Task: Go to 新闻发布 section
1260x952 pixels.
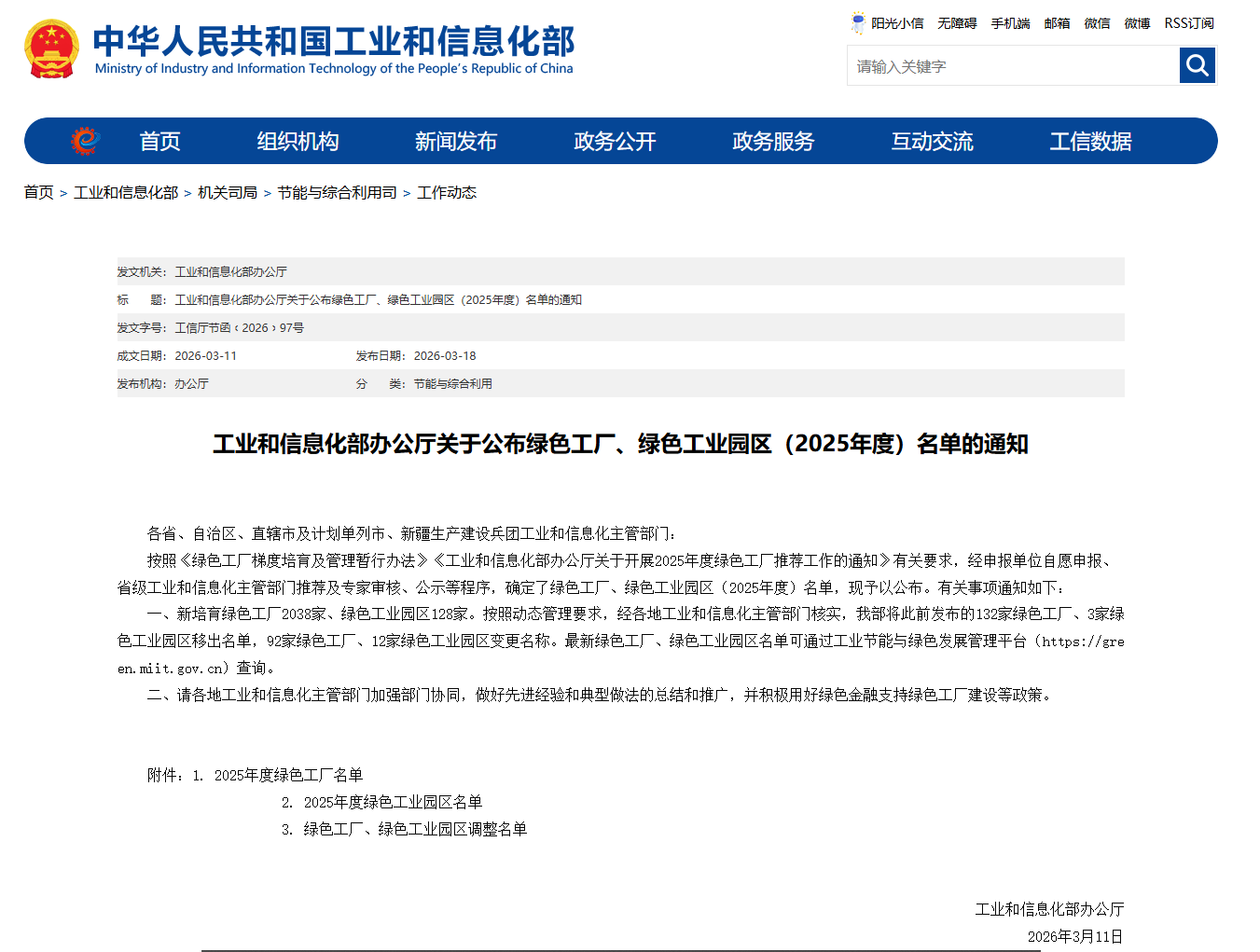Action: click(455, 142)
